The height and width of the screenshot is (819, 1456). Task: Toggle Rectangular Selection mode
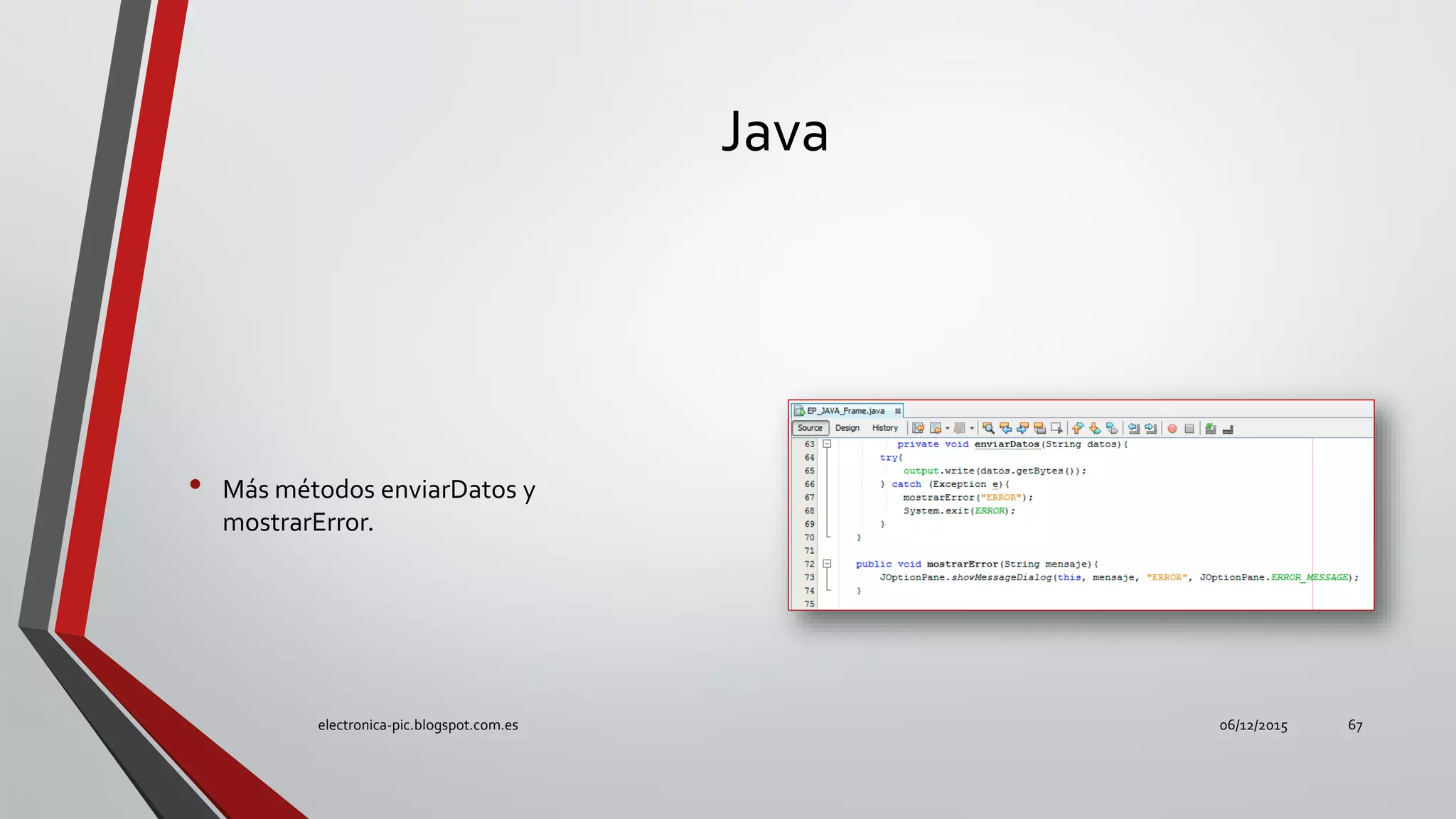tap(1056, 428)
